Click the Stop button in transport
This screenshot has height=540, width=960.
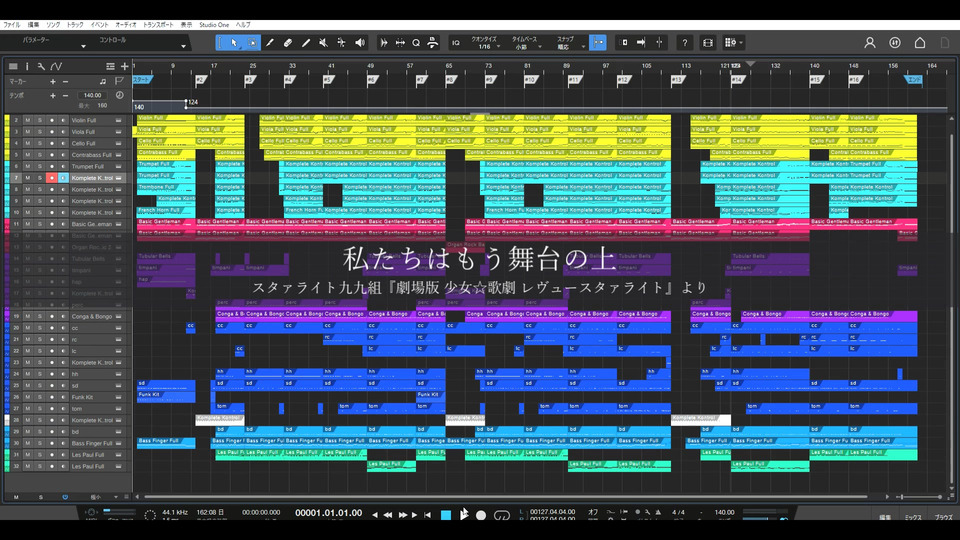(446, 515)
